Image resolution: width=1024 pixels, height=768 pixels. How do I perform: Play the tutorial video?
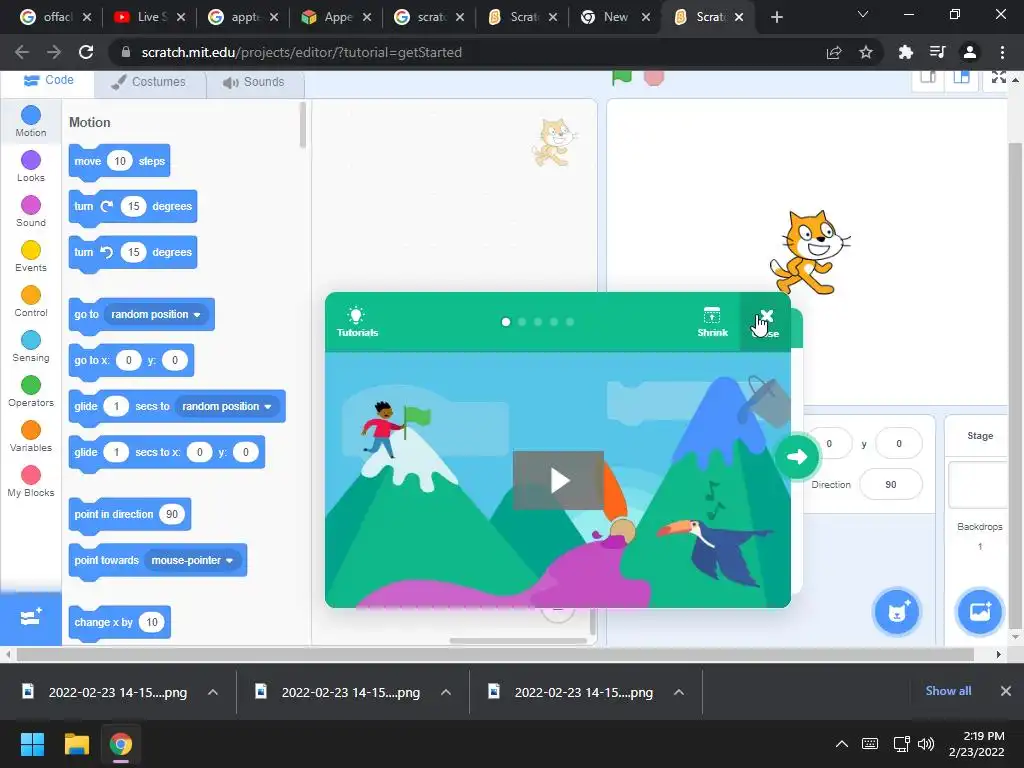558,480
